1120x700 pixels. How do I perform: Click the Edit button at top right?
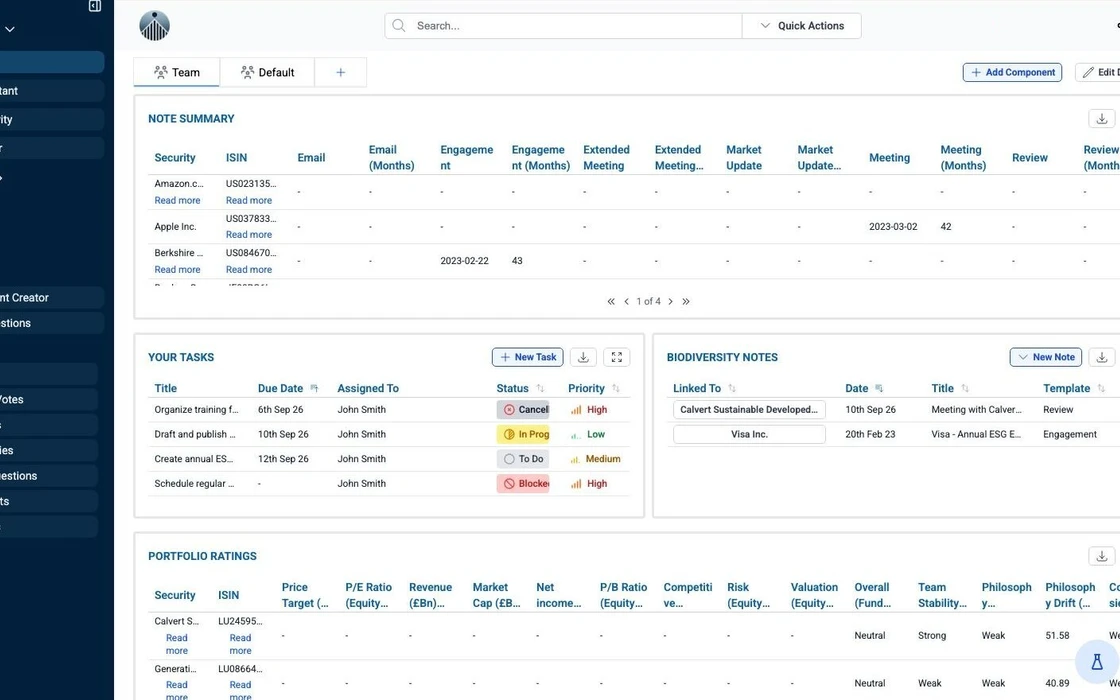[1098, 72]
